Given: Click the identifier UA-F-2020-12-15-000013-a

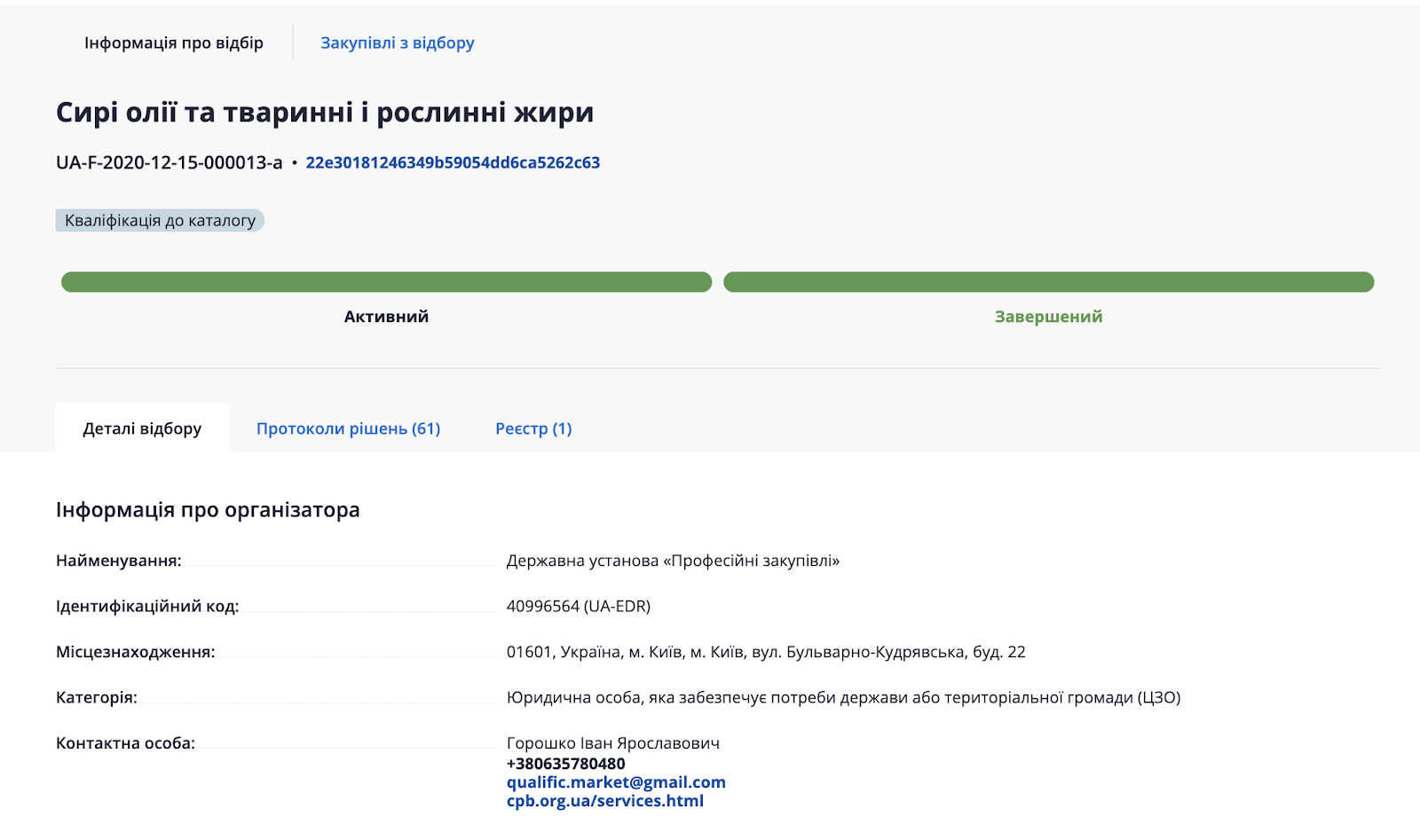Looking at the screenshot, I should pyautogui.click(x=169, y=162).
